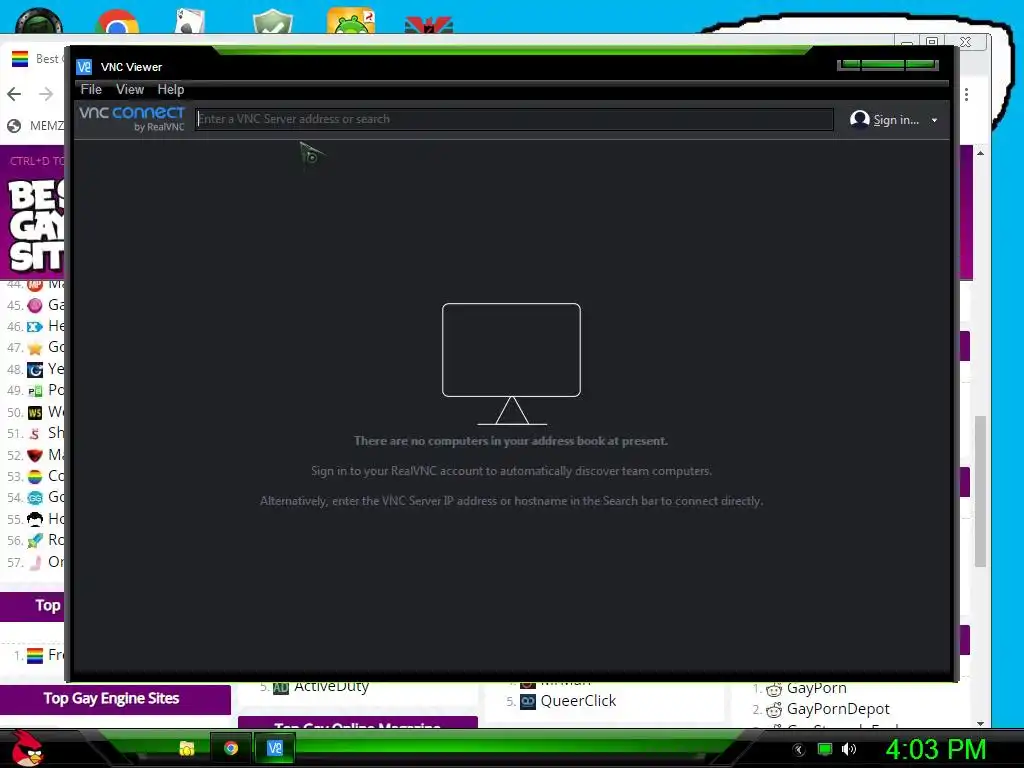Screen dimensions: 1024x768
Task: Click the playing cards desktop icon
Action: point(191,21)
